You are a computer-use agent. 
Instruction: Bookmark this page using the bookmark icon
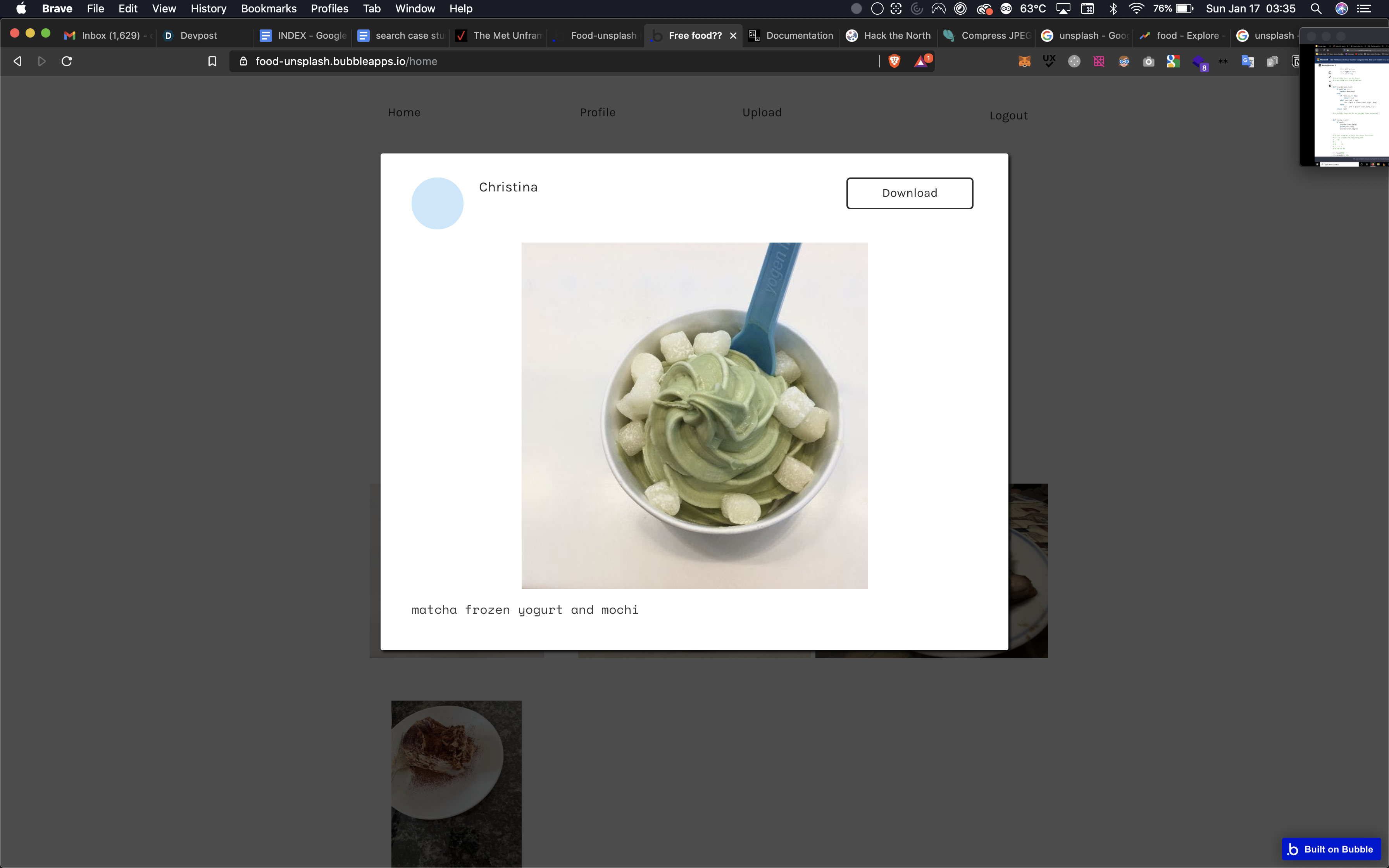[x=212, y=62]
